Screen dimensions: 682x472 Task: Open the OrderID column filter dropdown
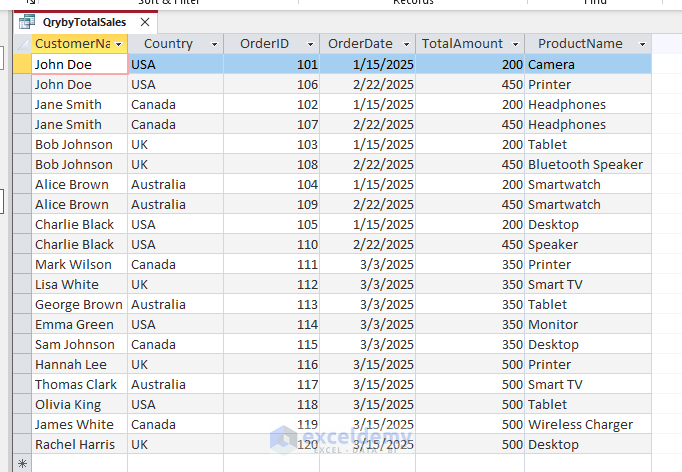[310, 44]
